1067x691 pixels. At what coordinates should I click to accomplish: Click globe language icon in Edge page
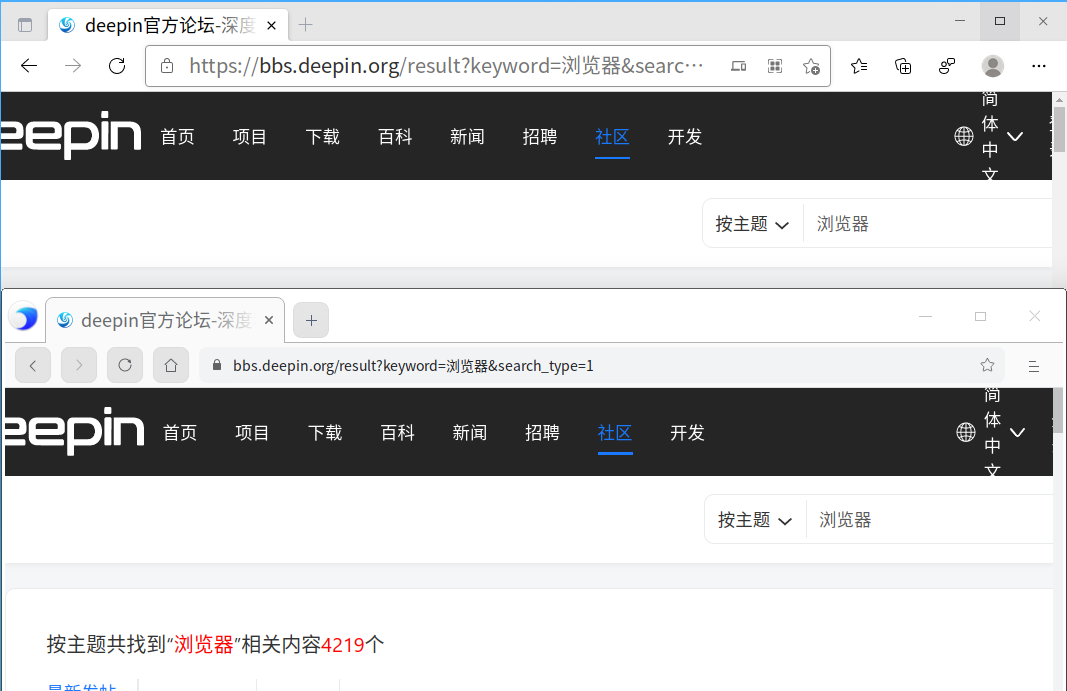(964, 136)
